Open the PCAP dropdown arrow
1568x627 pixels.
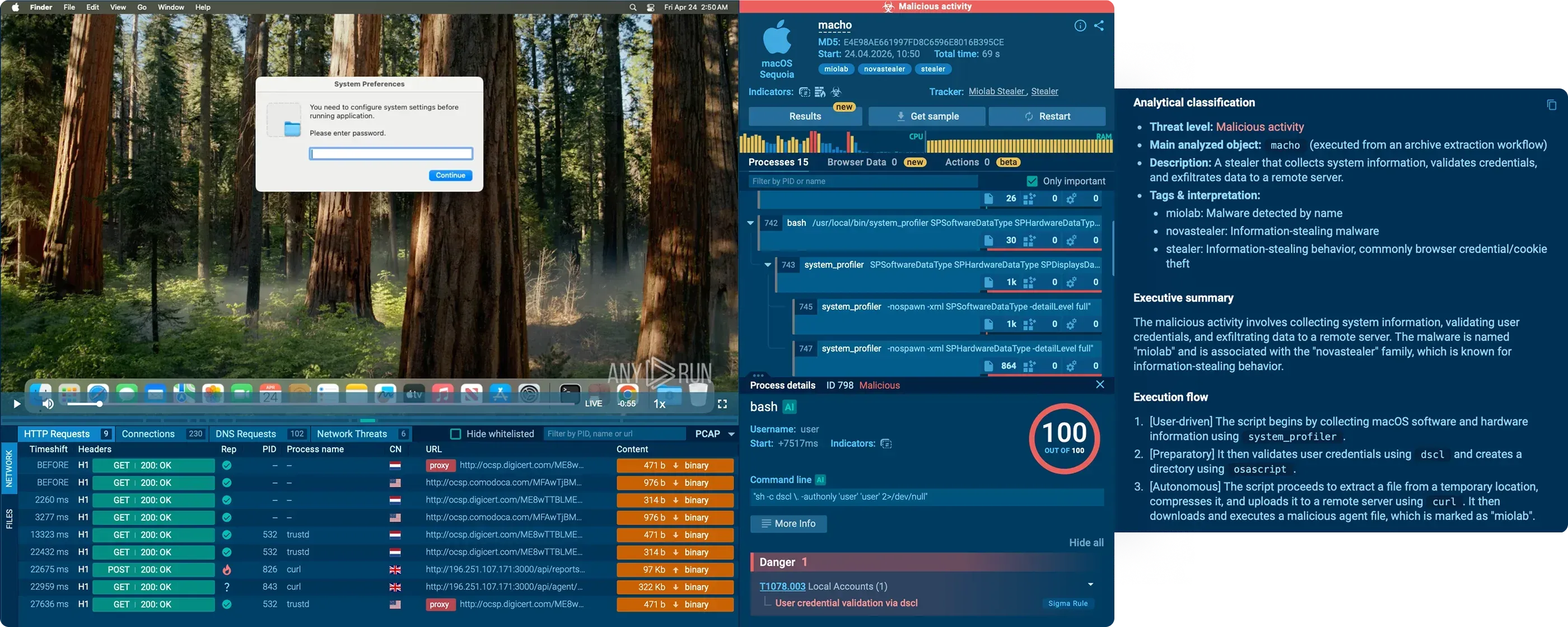click(x=731, y=434)
